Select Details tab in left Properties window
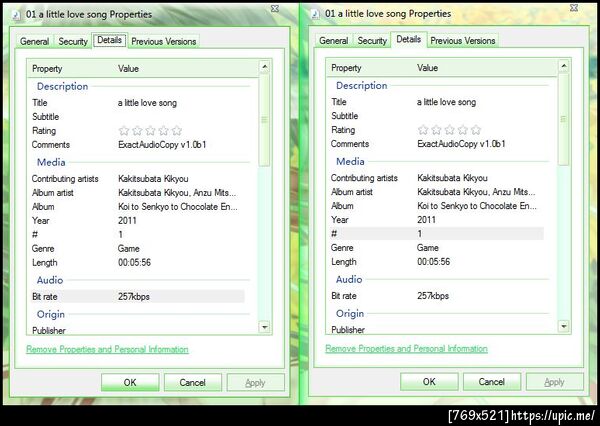600x426 pixels. tap(109, 40)
